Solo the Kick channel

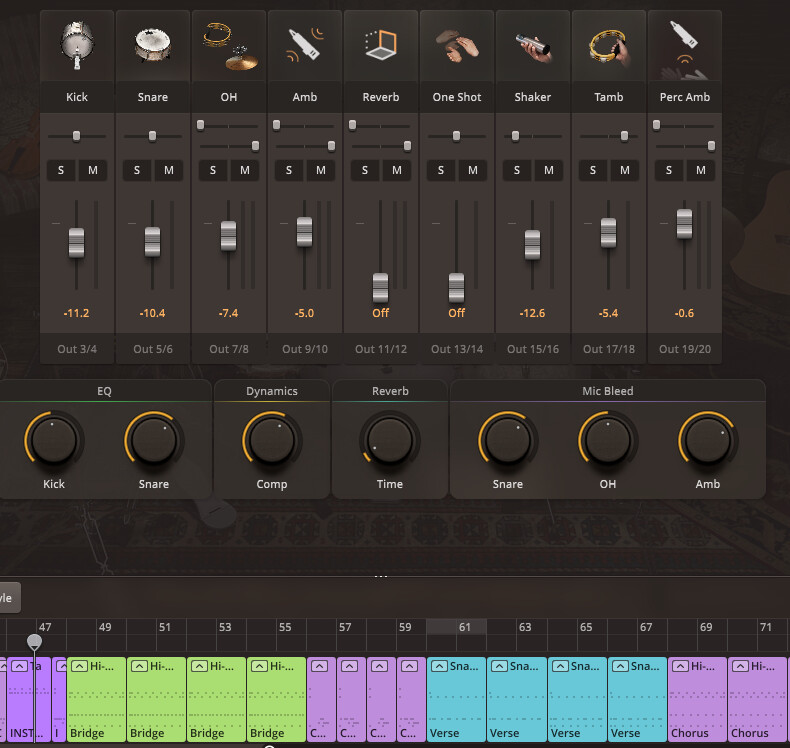pyautogui.click(x=61, y=170)
